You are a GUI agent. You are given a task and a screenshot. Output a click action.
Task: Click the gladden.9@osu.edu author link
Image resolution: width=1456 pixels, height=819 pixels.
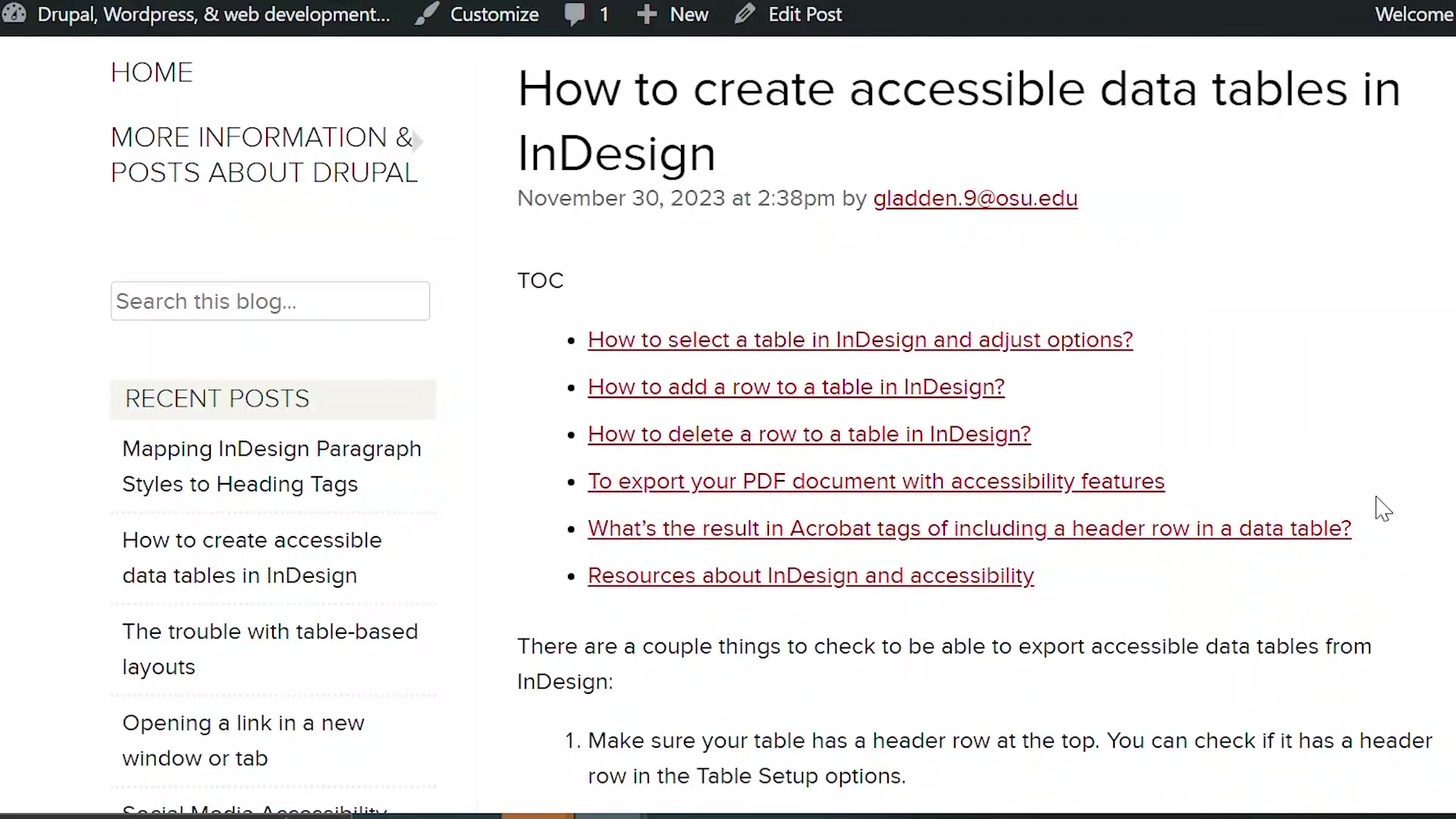(975, 198)
